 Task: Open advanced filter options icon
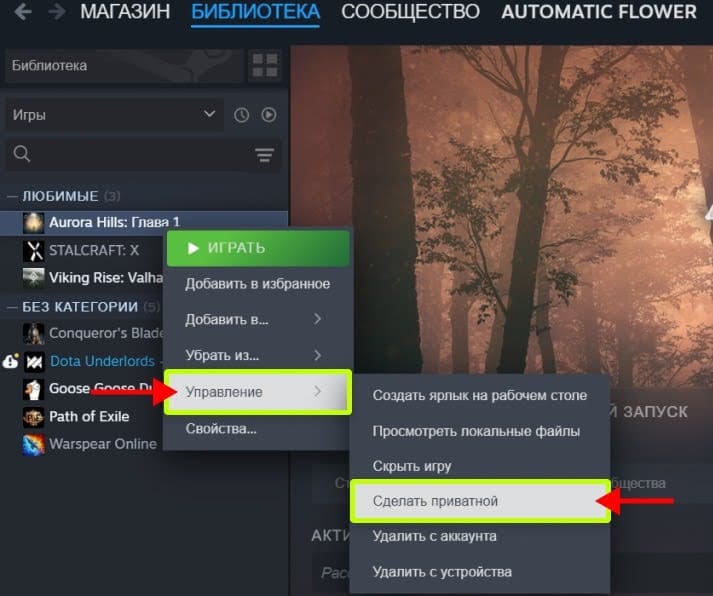(x=265, y=155)
